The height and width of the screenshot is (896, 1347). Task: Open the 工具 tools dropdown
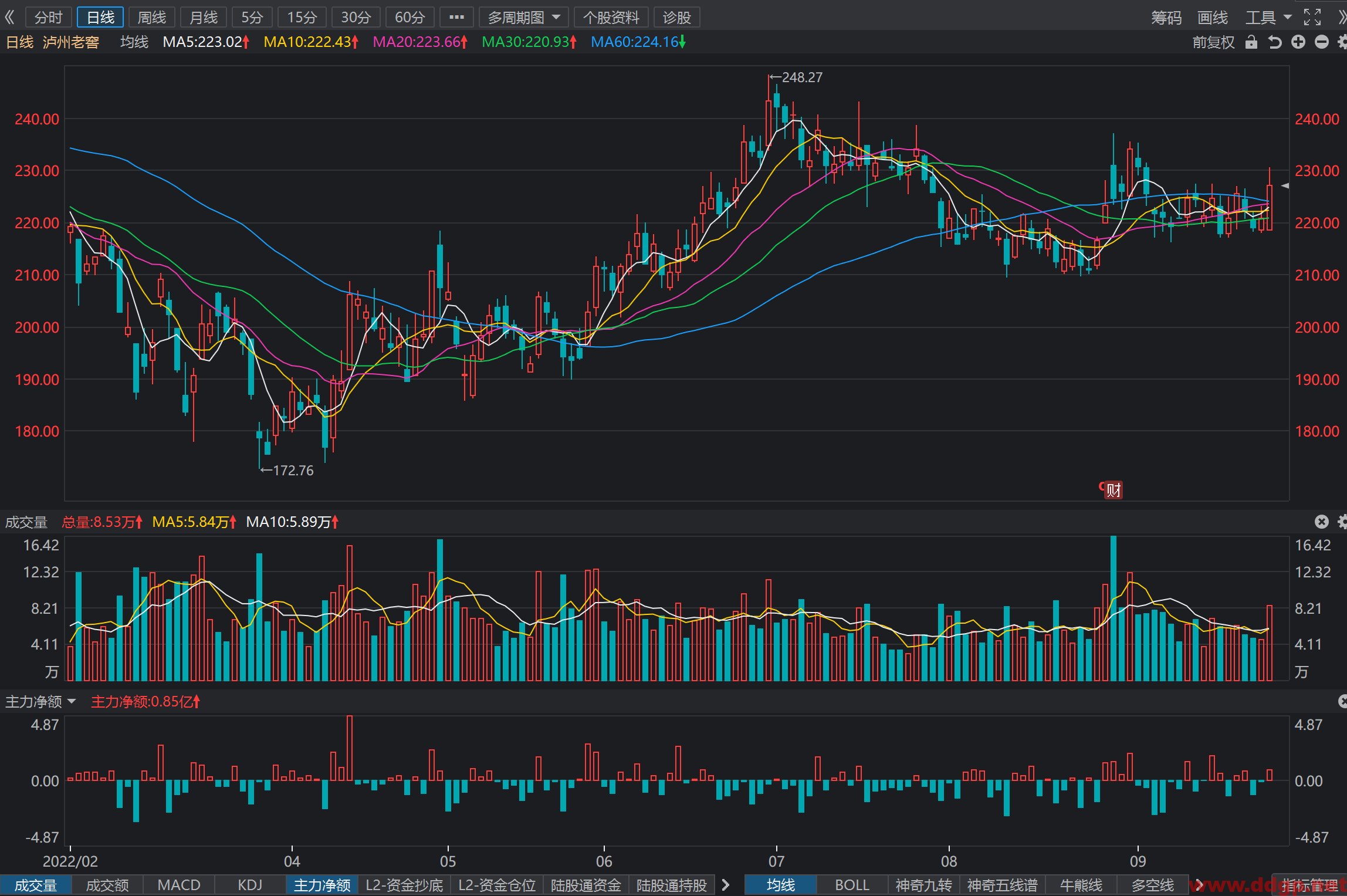pos(1268,18)
